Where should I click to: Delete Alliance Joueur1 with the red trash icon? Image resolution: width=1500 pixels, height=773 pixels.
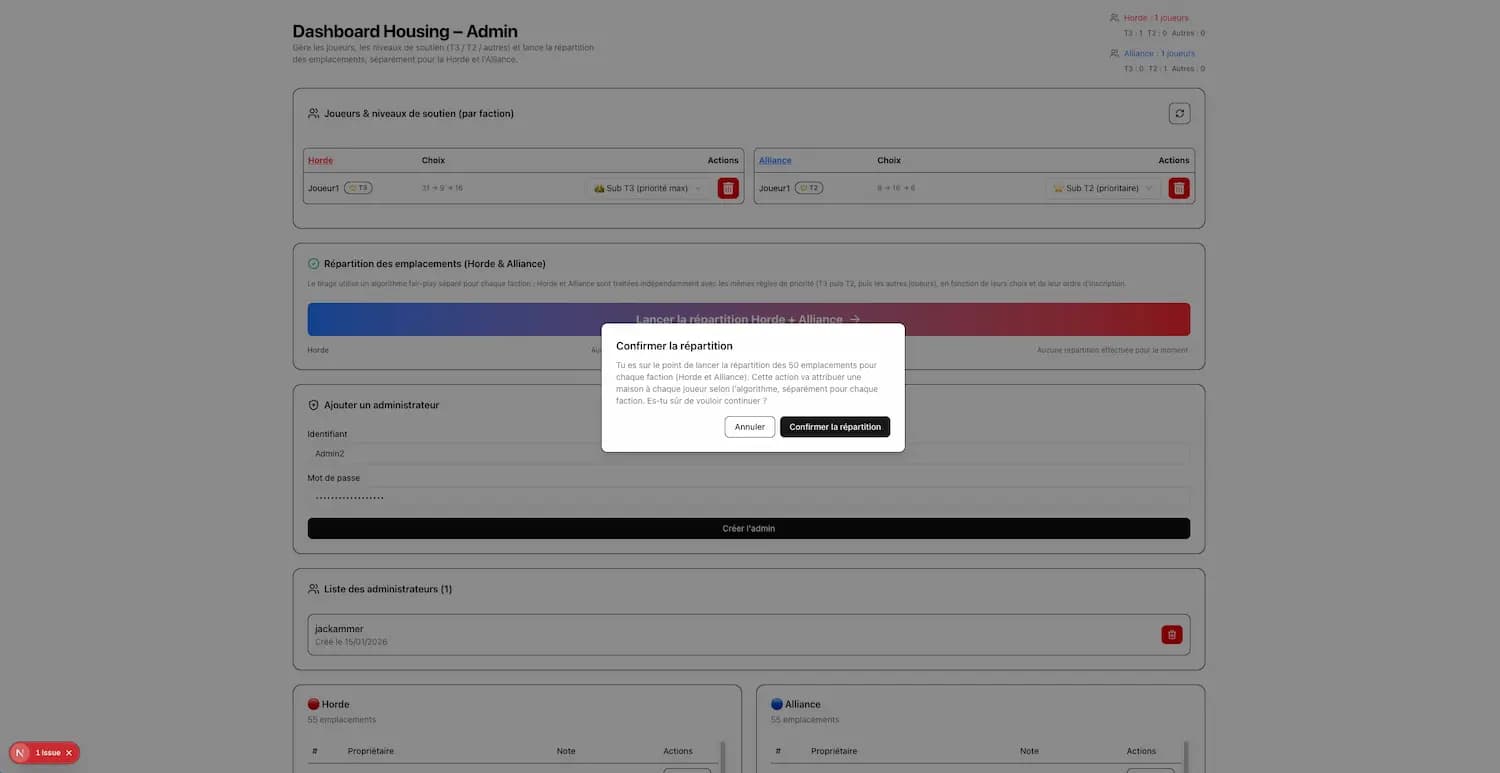(1179, 188)
